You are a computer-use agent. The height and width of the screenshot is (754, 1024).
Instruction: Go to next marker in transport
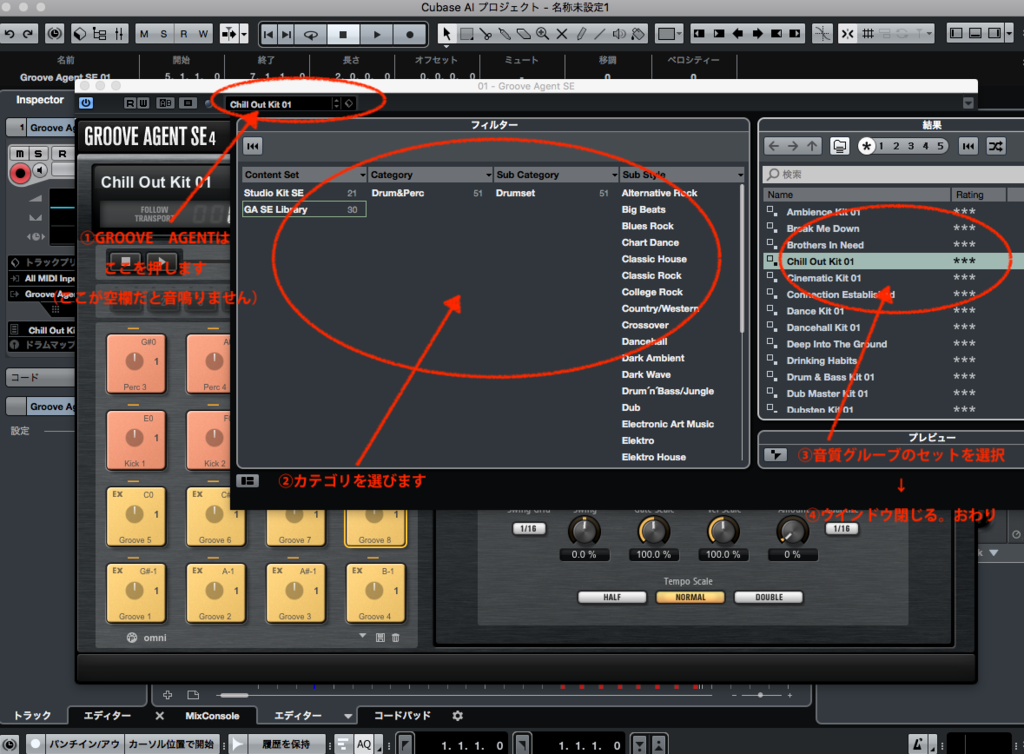coord(286,35)
